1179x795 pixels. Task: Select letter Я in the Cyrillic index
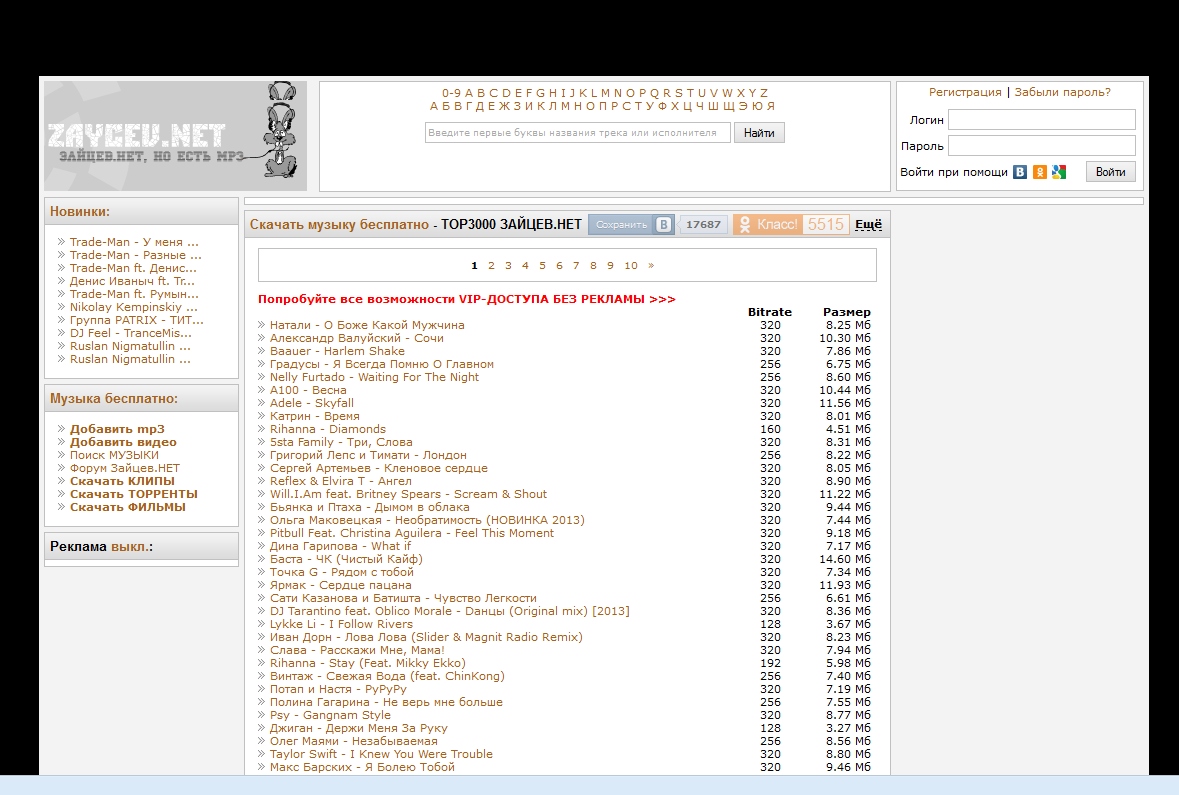pyautogui.click(x=770, y=106)
